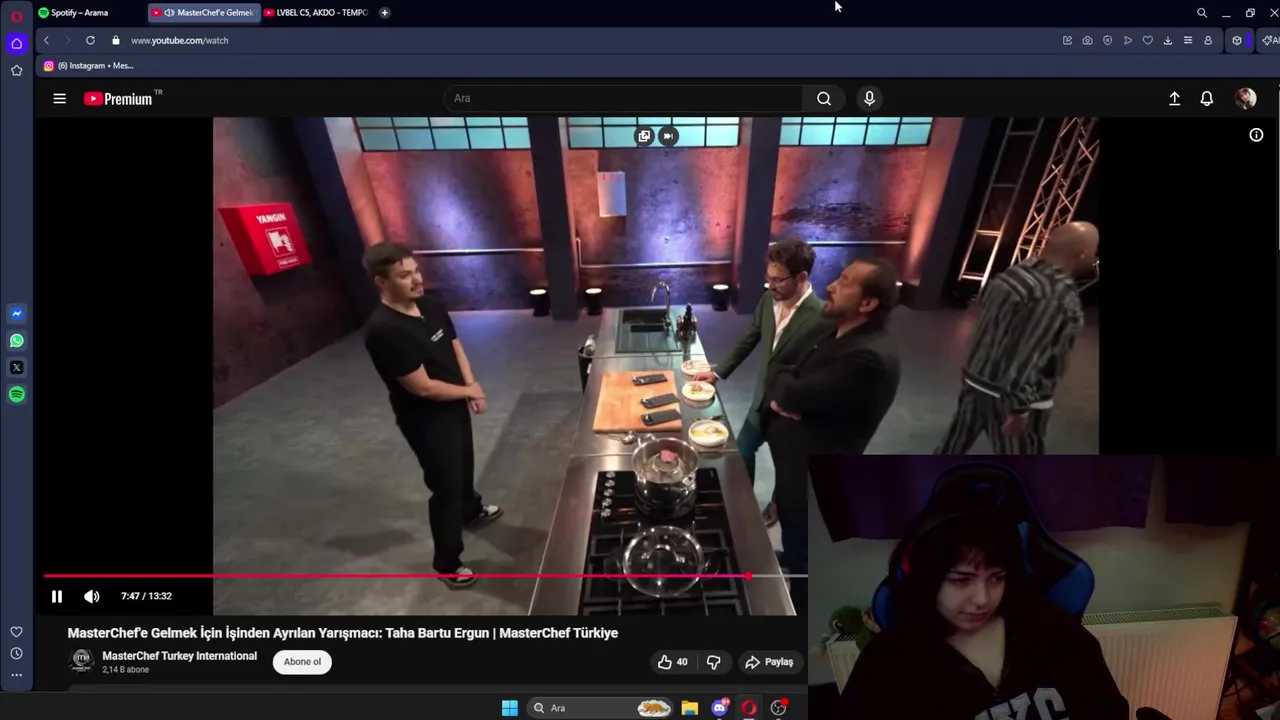Open the Windows Start button
The image size is (1280, 720).
pos(509,708)
